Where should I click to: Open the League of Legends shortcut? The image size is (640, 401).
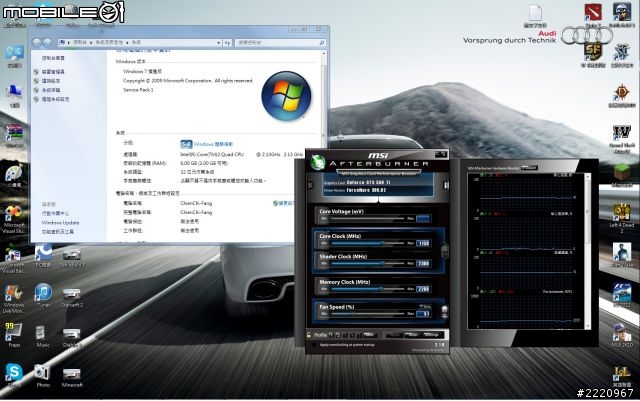(621, 376)
